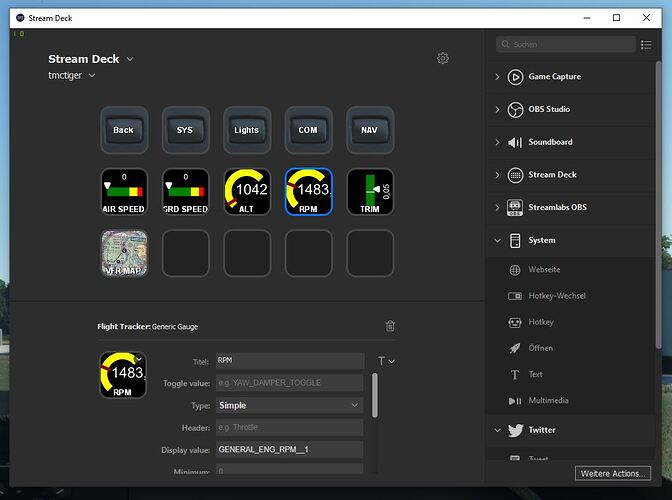672x500 pixels.
Task: Click the Suchen search field
Action: point(566,44)
